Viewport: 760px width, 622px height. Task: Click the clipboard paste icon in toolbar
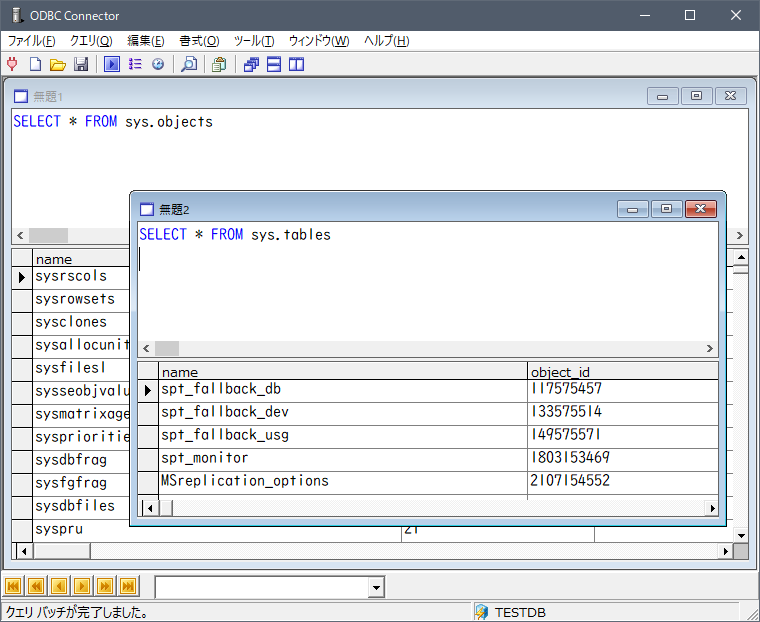[x=219, y=64]
